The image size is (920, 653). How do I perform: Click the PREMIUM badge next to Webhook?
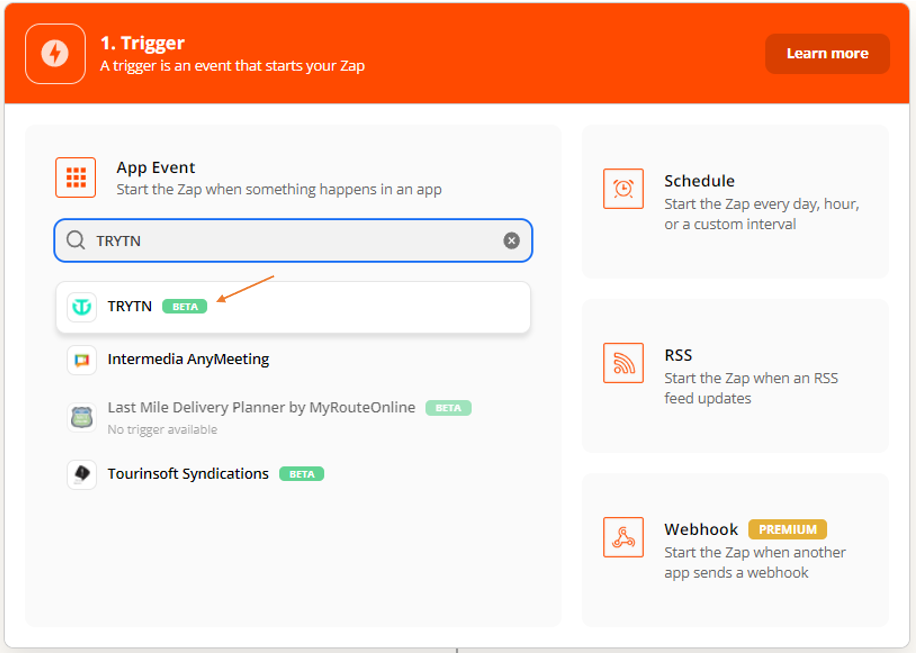787,529
